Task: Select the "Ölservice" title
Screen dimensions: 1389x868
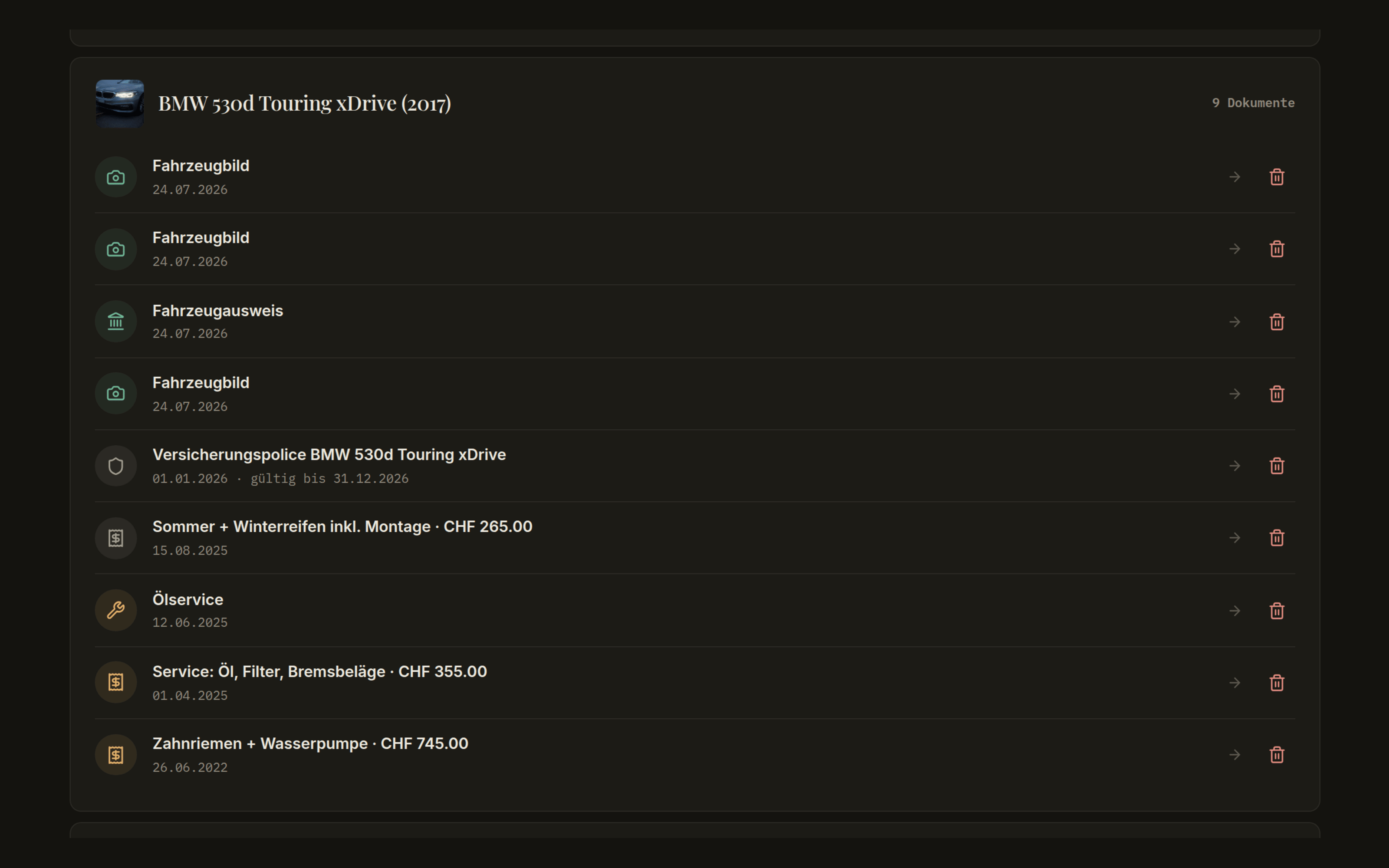Action: (188, 599)
